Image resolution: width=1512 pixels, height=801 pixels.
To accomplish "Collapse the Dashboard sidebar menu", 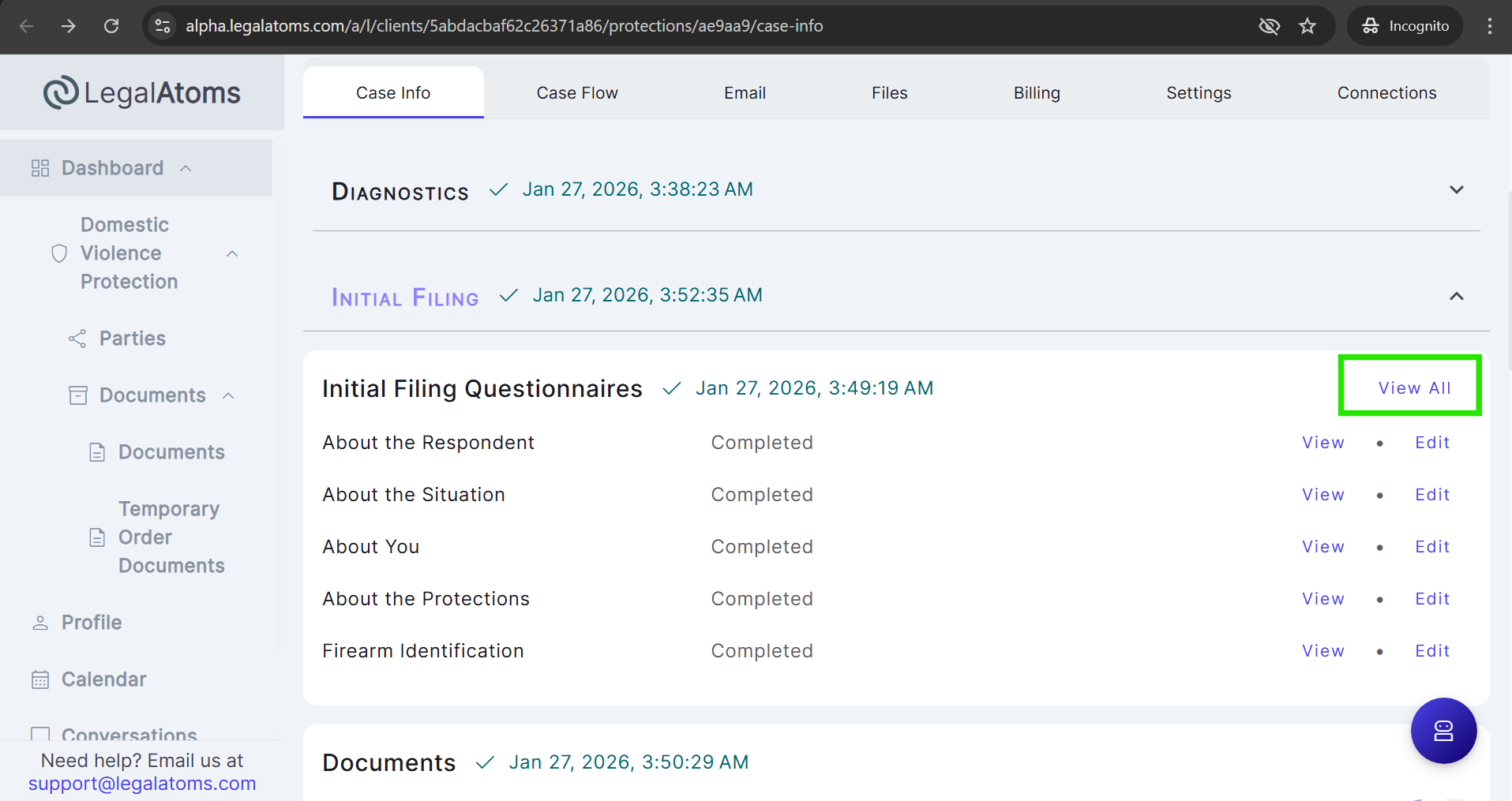I will (186, 168).
